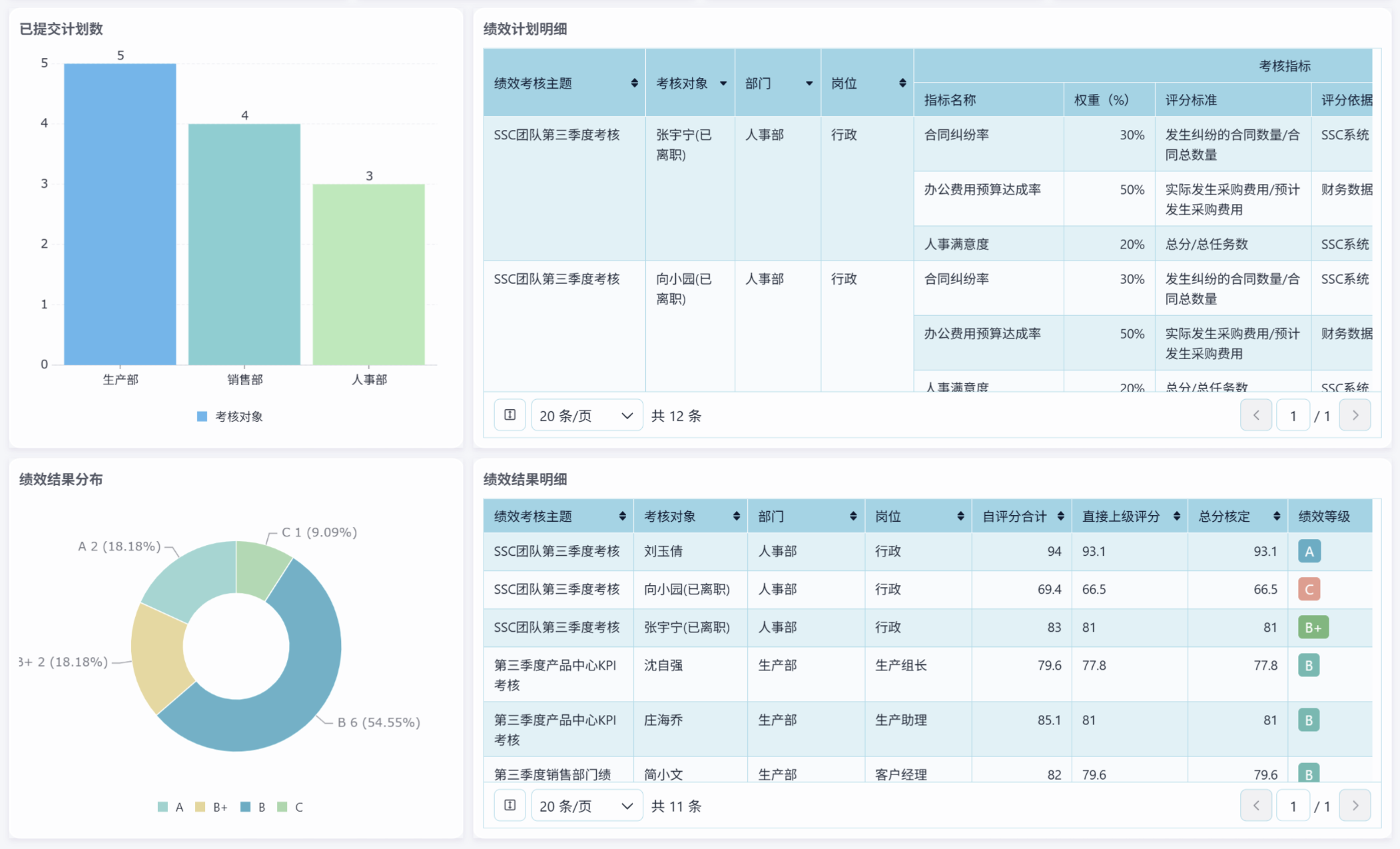The height and width of the screenshot is (849, 1400).
Task: Click 刘玉倩 name in results table
Action: (x=663, y=551)
